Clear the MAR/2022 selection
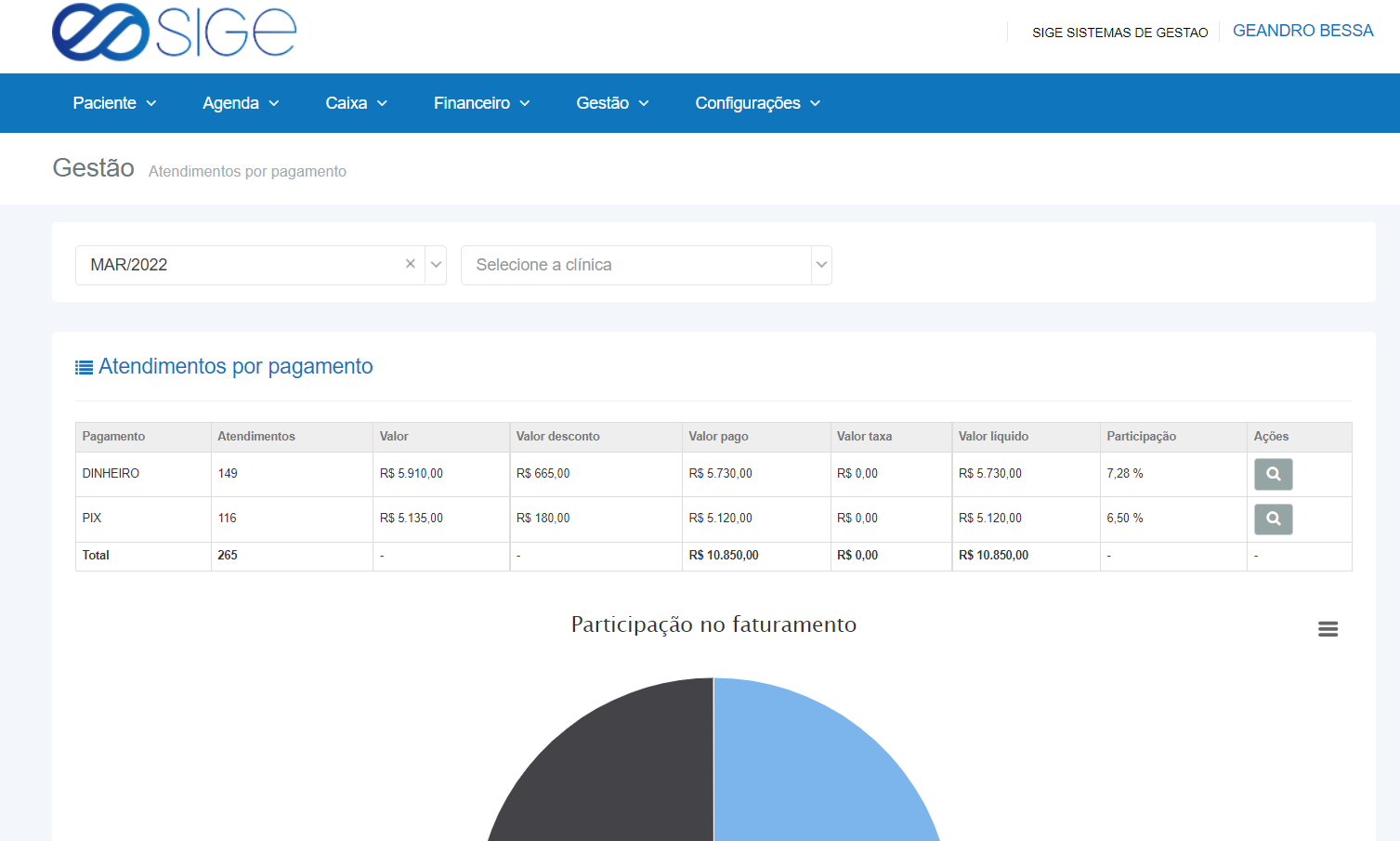1400x841 pixels. pyautogui.click(x=410, y=264)
